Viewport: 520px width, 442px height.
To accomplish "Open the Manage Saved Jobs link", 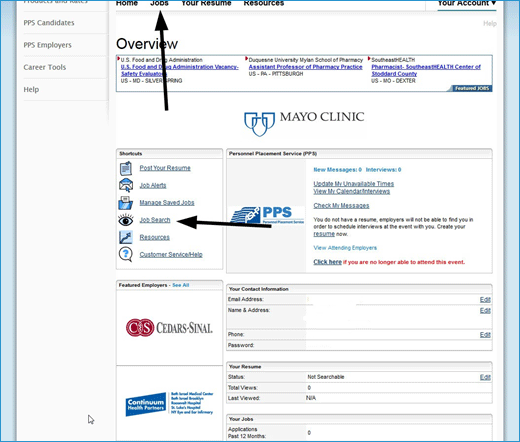I will pos(167,203).
